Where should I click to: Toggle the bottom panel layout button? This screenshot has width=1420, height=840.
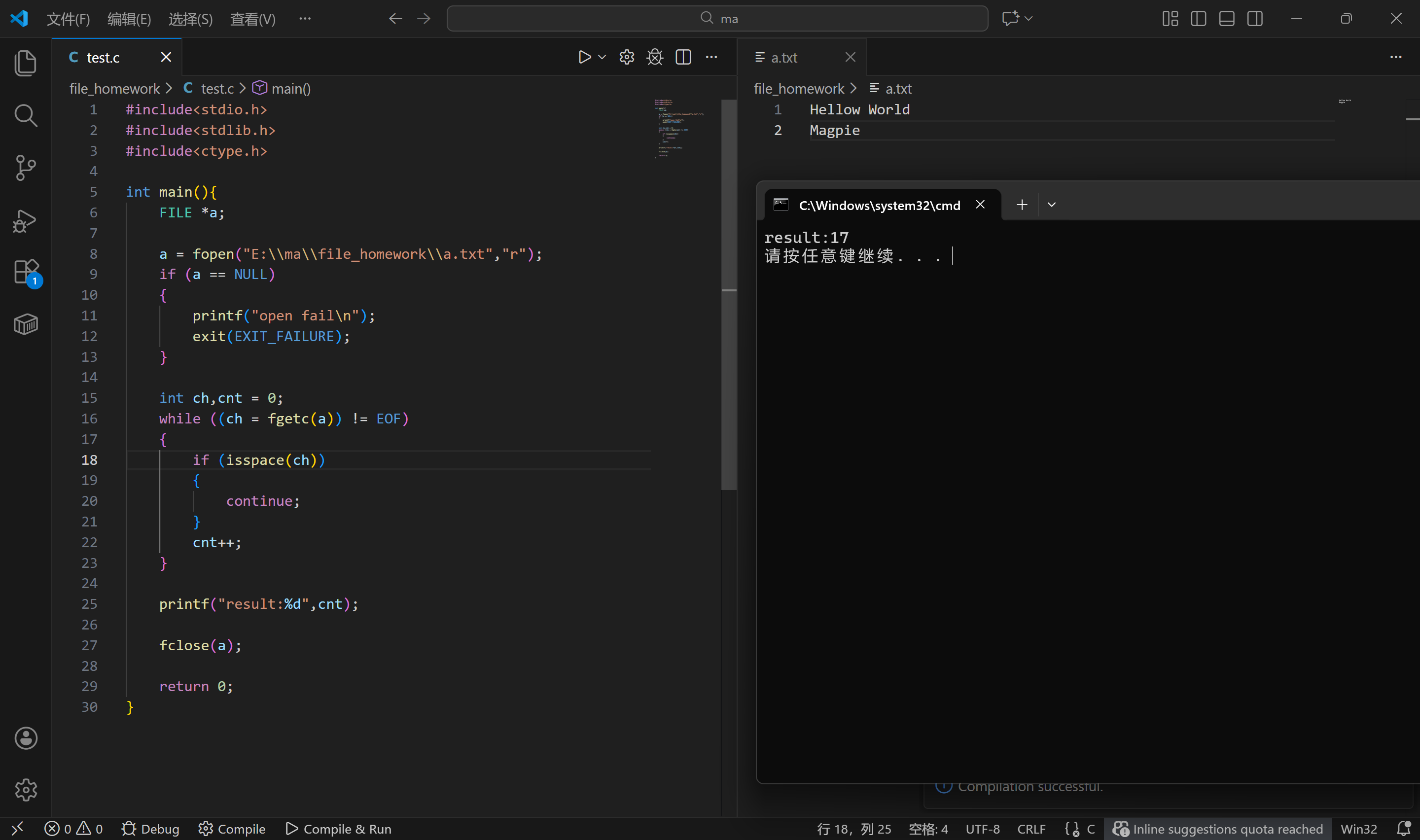pos(1226,19)
